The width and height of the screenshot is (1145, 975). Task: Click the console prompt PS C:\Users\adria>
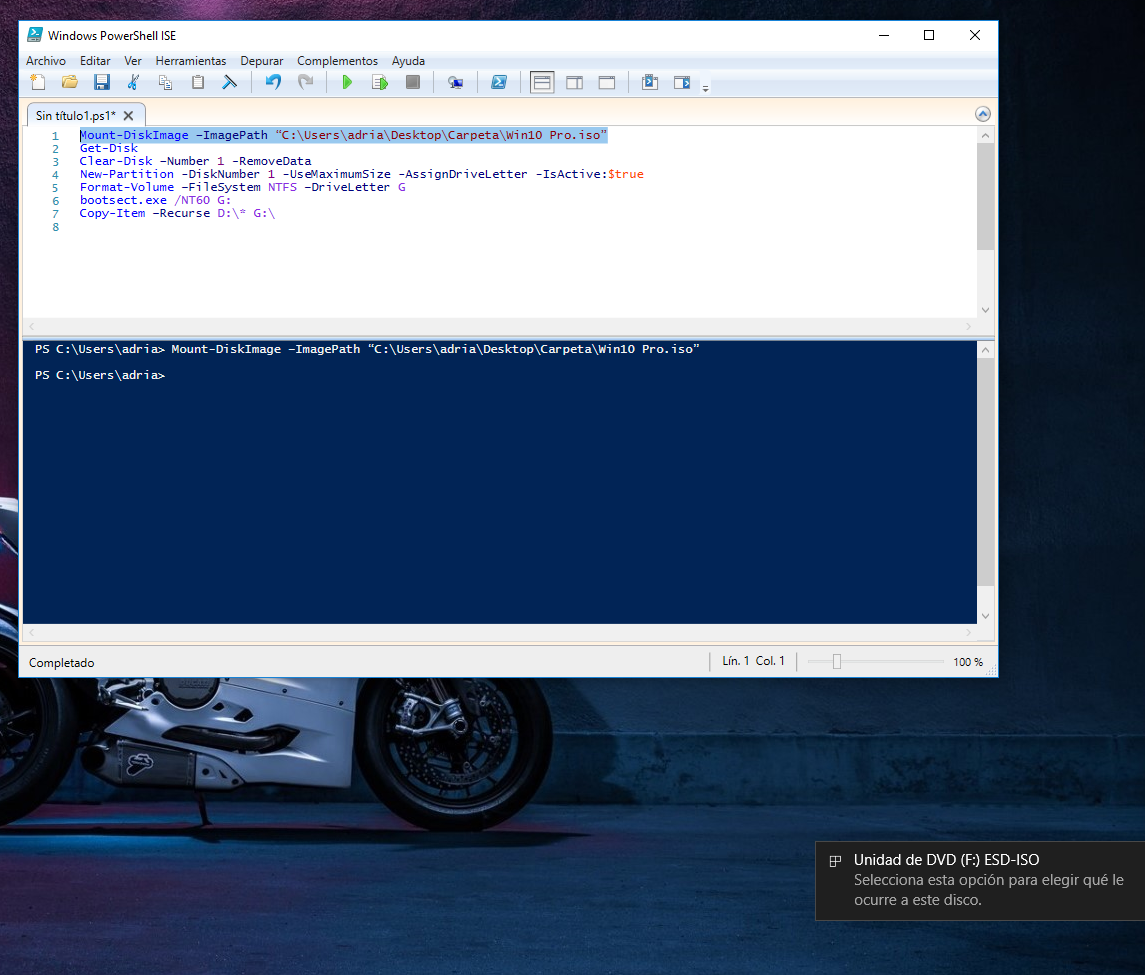click(100, 375)
